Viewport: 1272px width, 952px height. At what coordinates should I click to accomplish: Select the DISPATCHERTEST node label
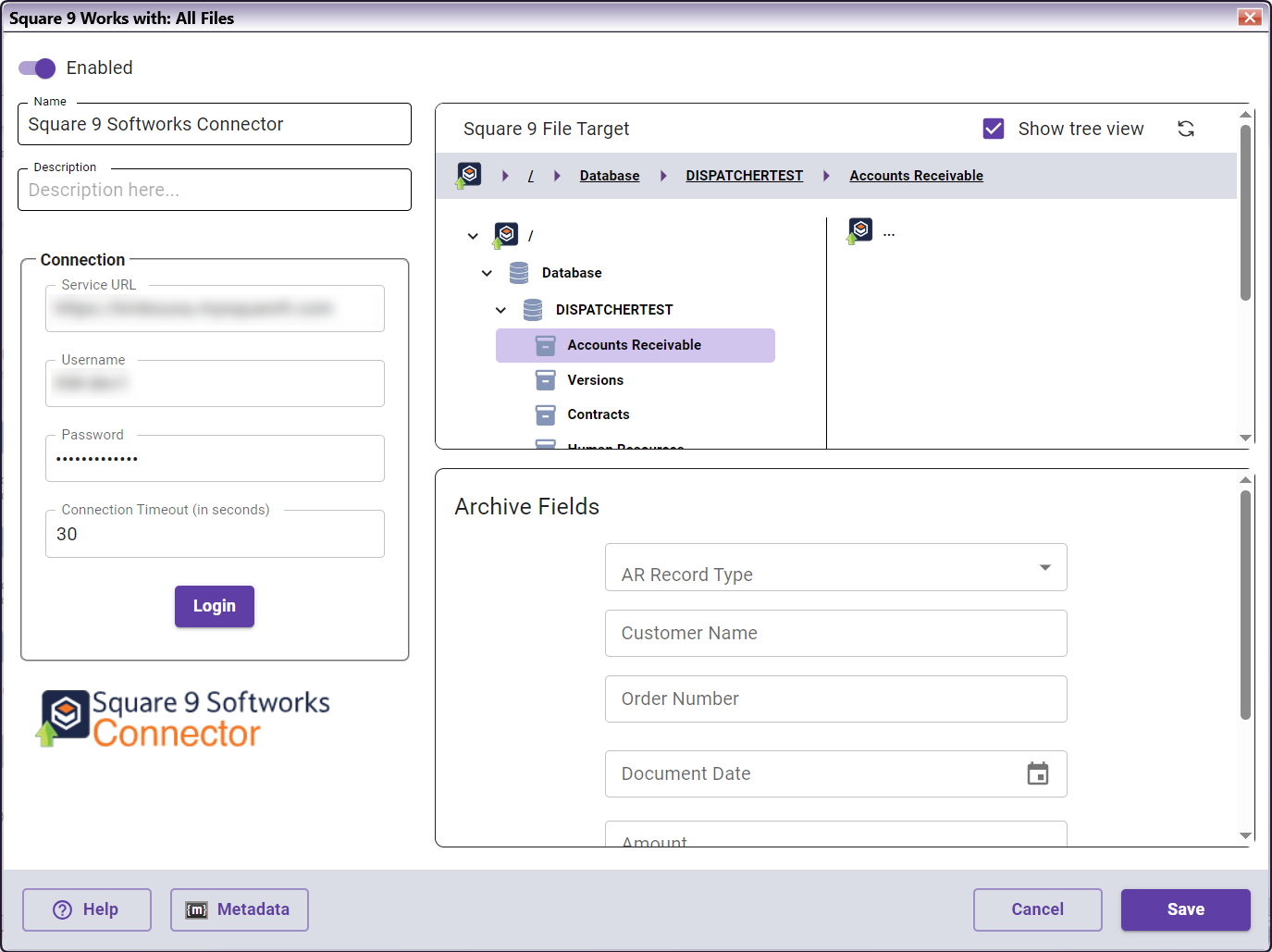(614, 310)
